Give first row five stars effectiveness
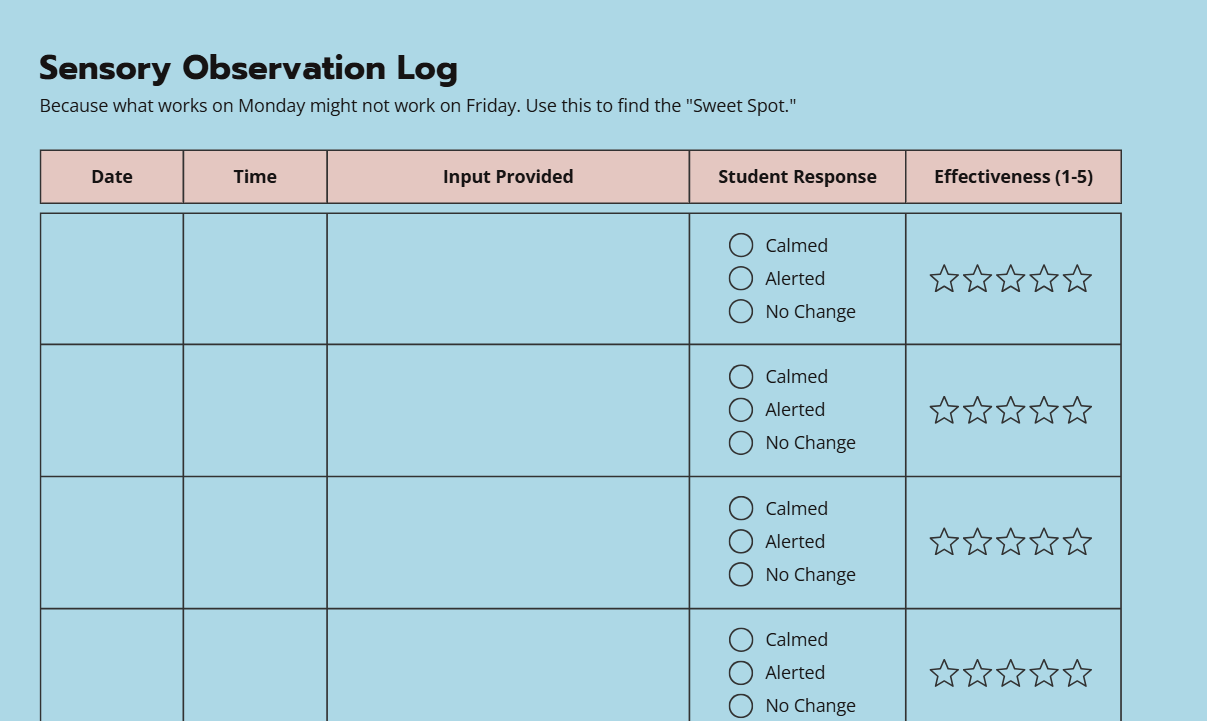Image resolution: width=1207 pixels, height=721 pixels. pos(1077,279)
